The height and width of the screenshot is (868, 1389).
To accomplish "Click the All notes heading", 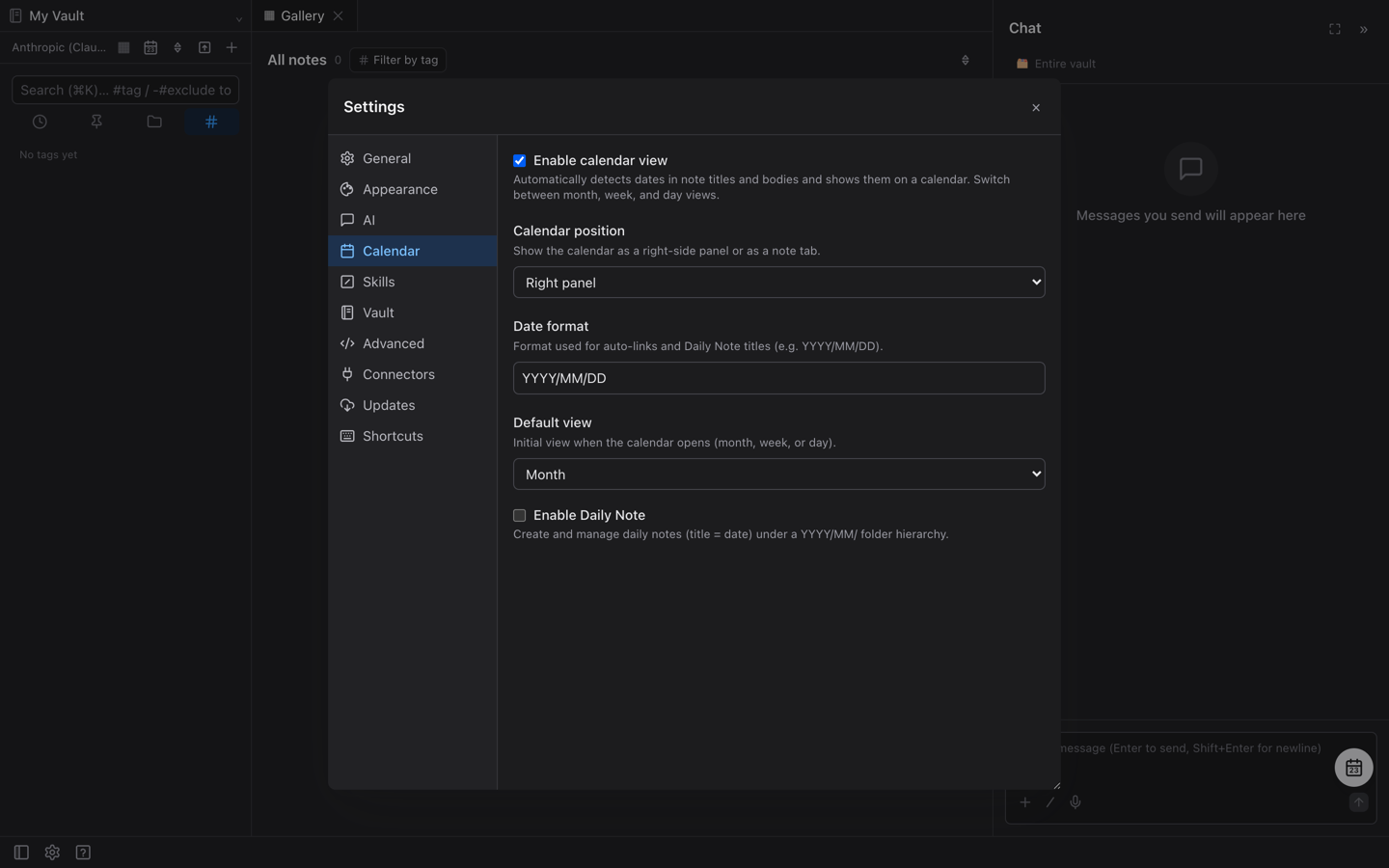I will click(x=297, y=60).
